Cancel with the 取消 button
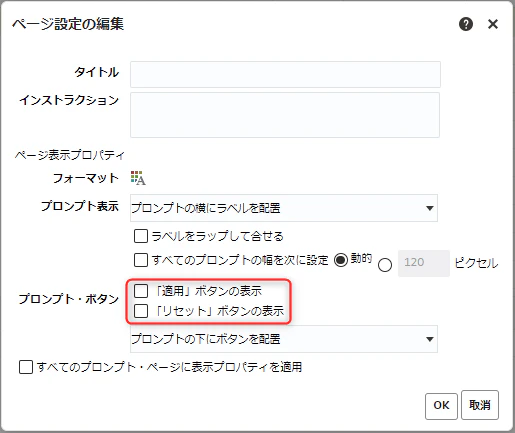 (x=480, y=405)
